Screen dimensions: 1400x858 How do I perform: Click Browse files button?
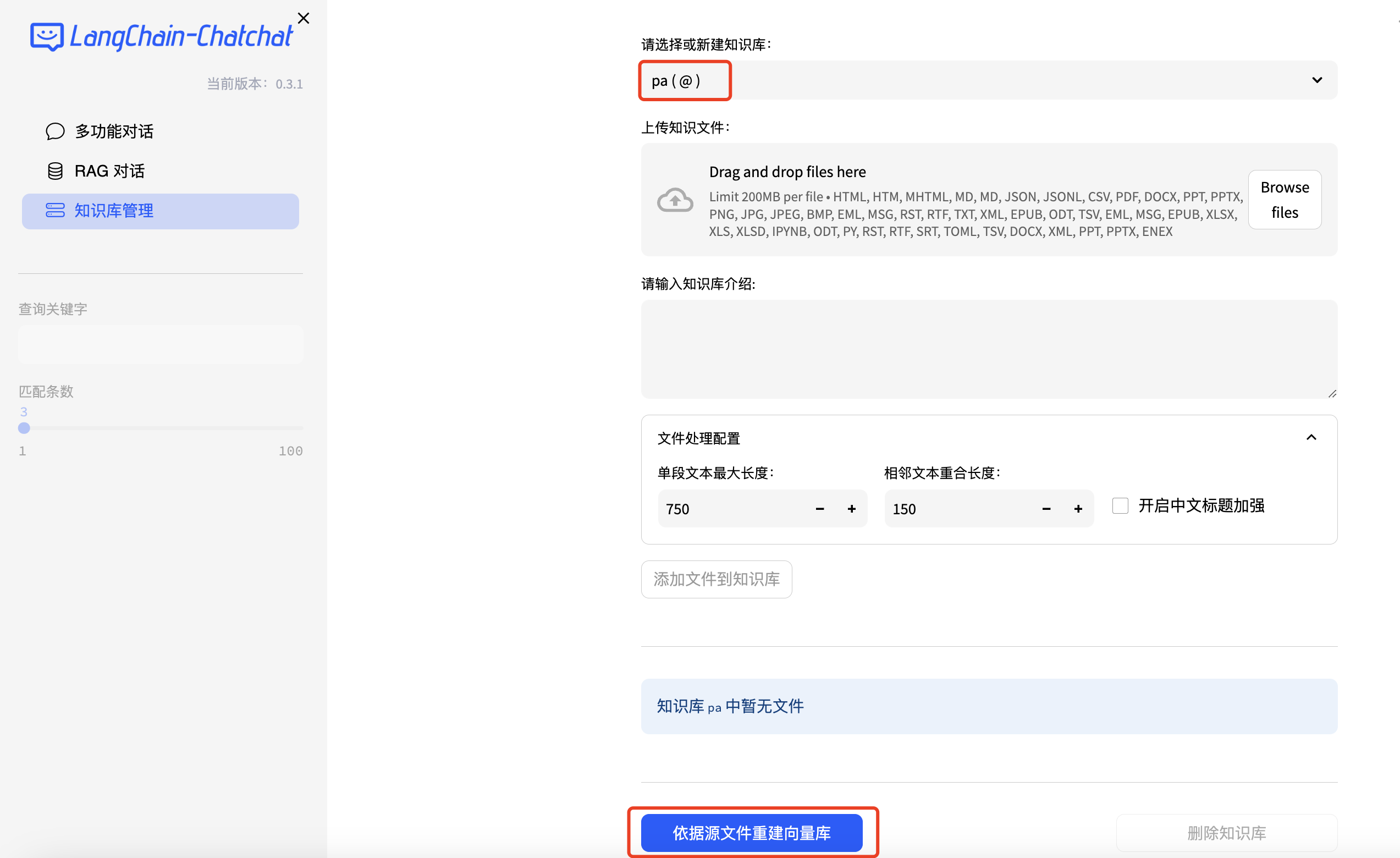coord(1284,200)
